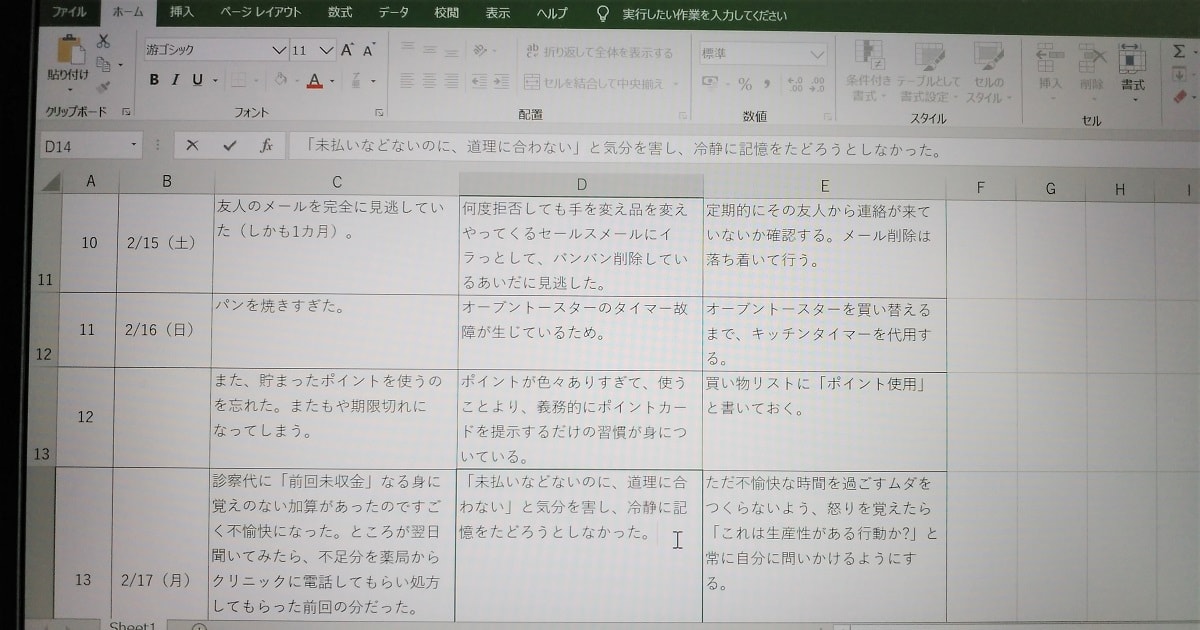This screenshot has width=1200, height=630.
Task: Click the Clear eraser icon
Action: click(1178, 97)
